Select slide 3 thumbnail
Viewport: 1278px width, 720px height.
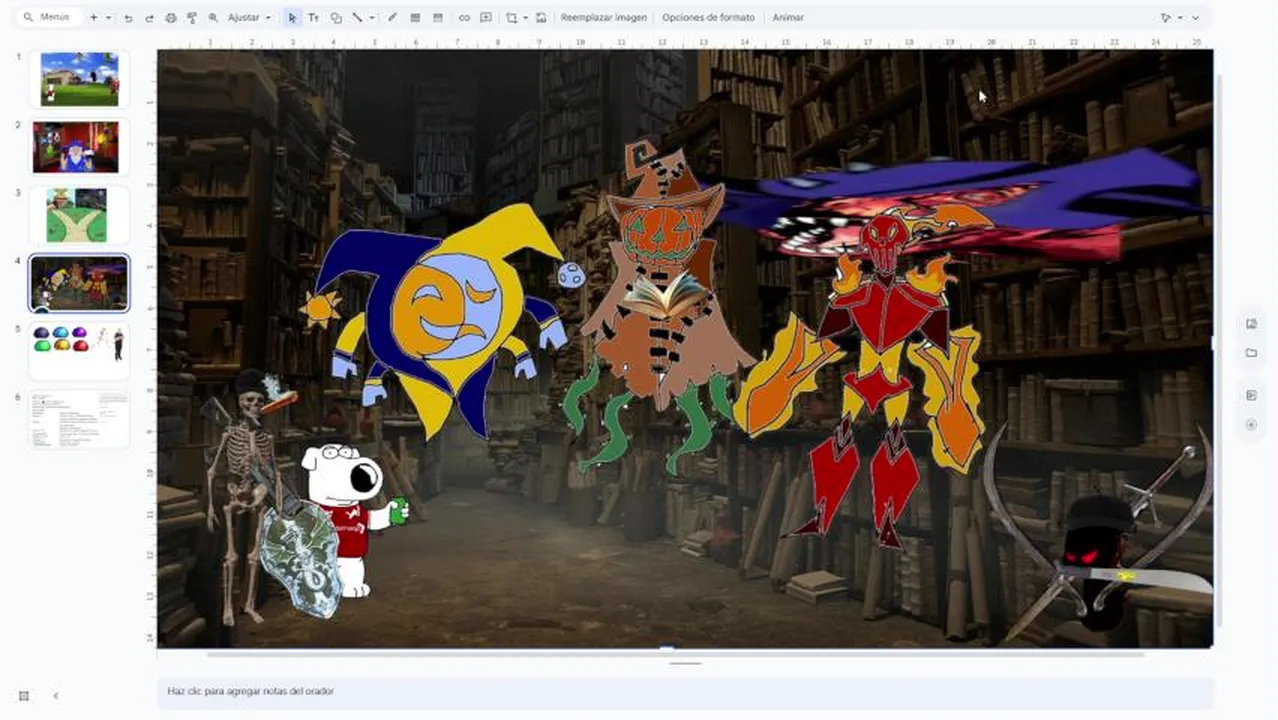(79, 214)
